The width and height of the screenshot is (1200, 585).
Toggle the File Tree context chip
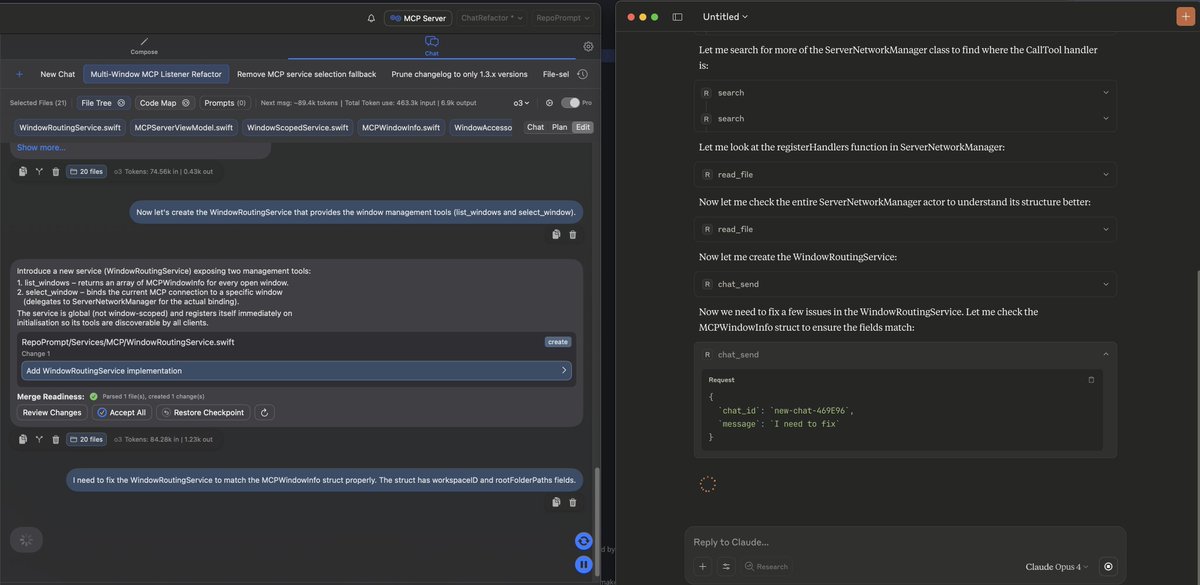[x=103, y=102]
